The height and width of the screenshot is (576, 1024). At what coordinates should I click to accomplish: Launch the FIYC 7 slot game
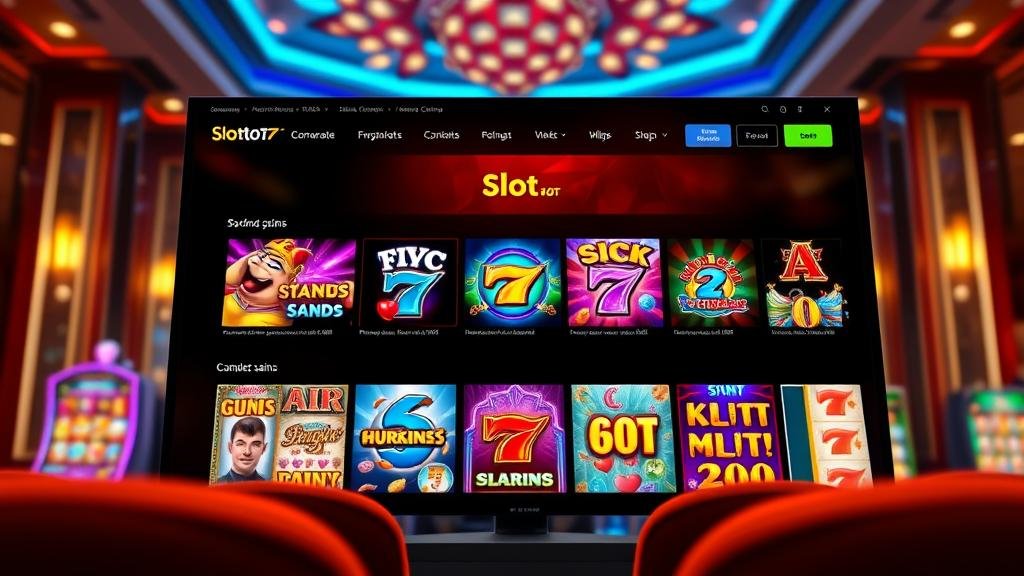pos(409,282)
